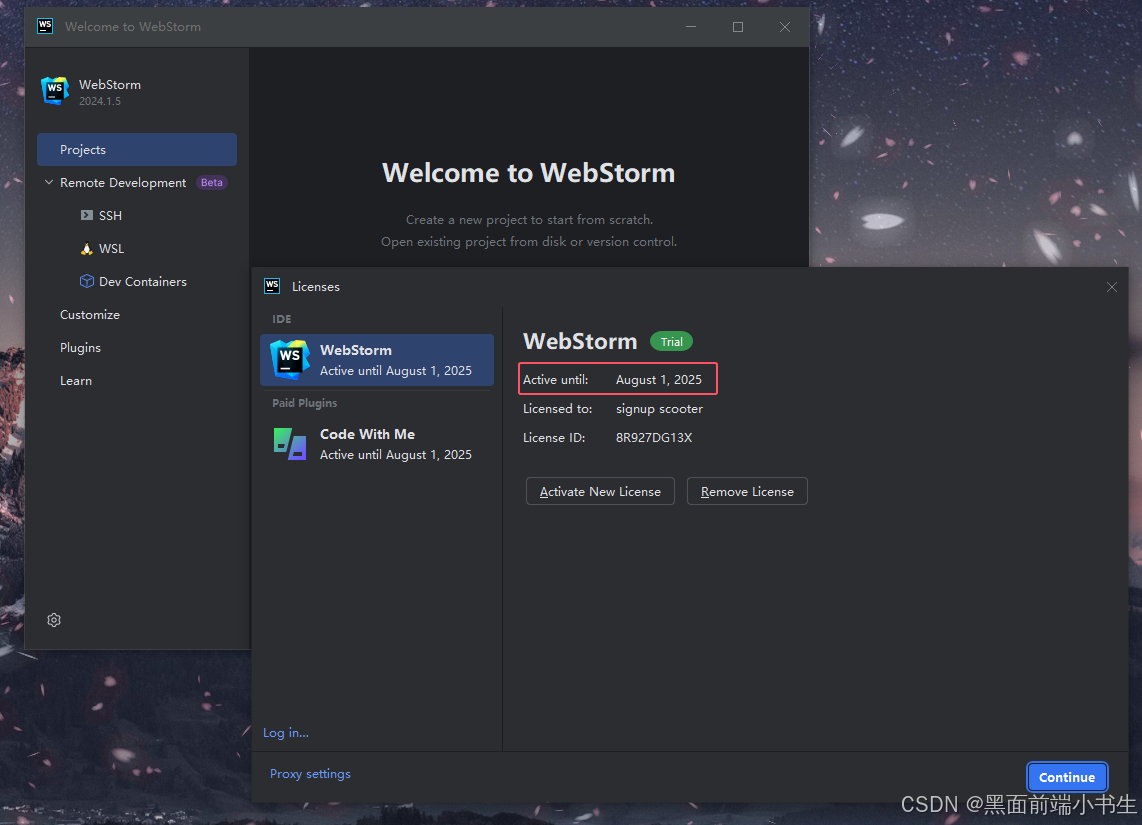Click the WS icon in Licenses title bar
Image resolution: width=1142 pixels, height=825 pixels.
pyautogui.click(x=272, y=286)
